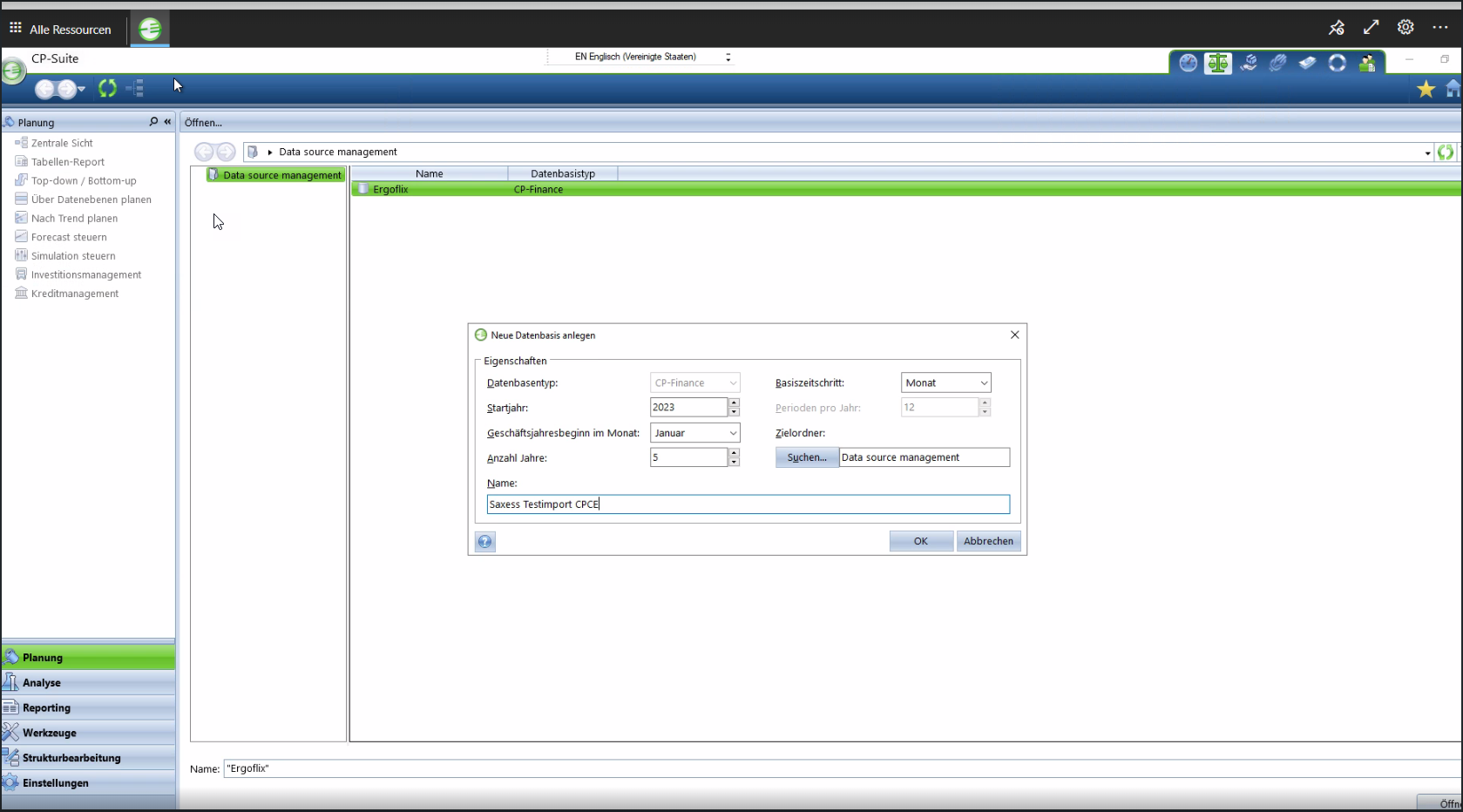Screen dimensions: 1463x812
Task: Increase the Startjahr value with up arrow
Action: pos(734,403)
